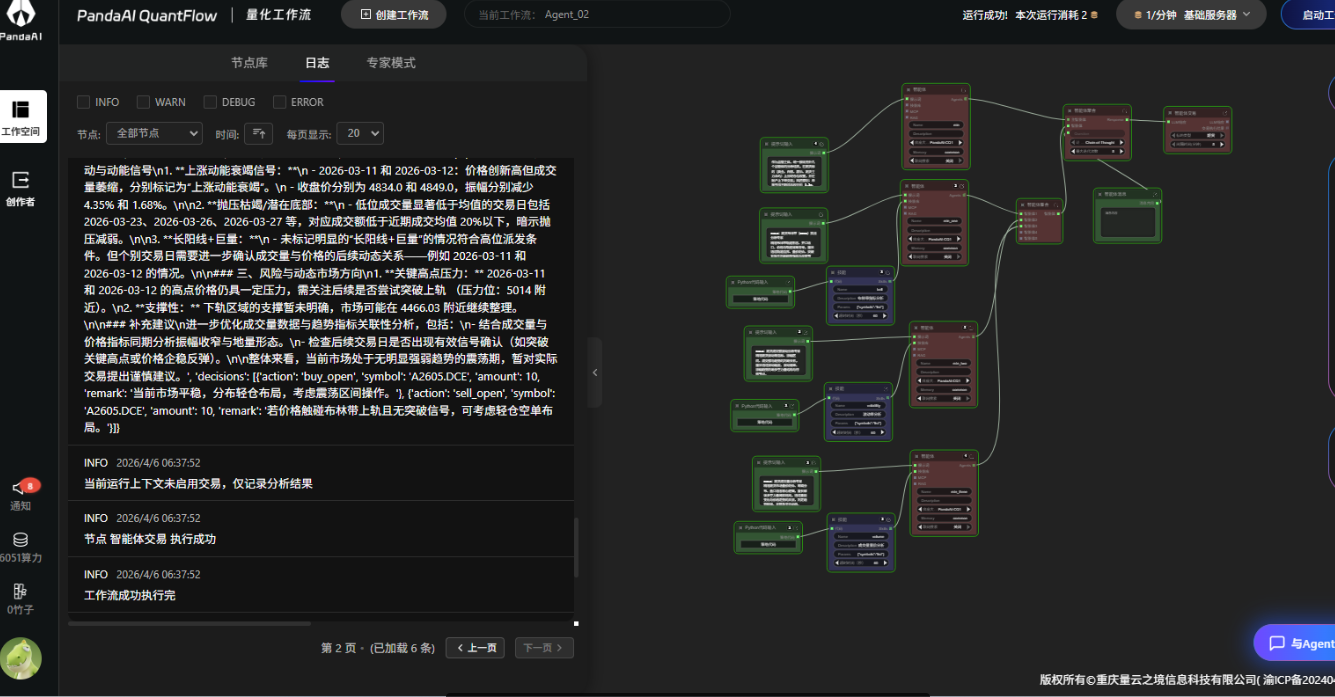Click the 创建工作流 button

394,15
